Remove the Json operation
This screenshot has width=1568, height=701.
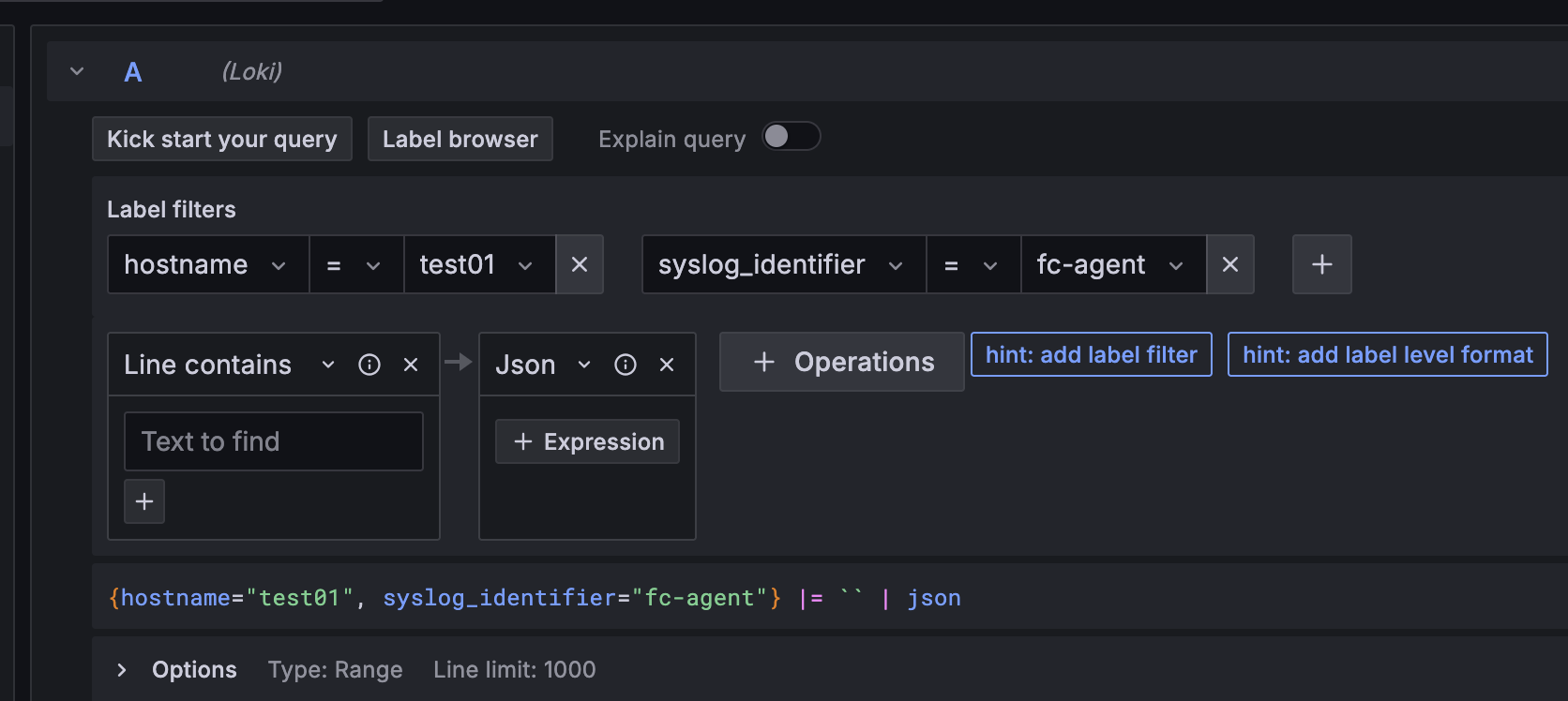[x=667, y=365]
